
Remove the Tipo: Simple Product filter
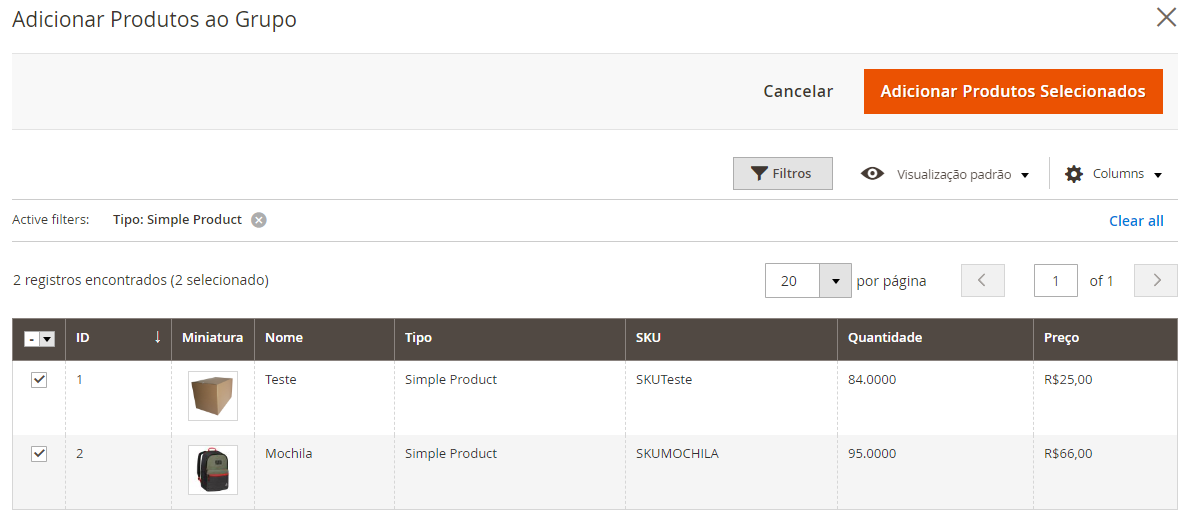point(259,221)
